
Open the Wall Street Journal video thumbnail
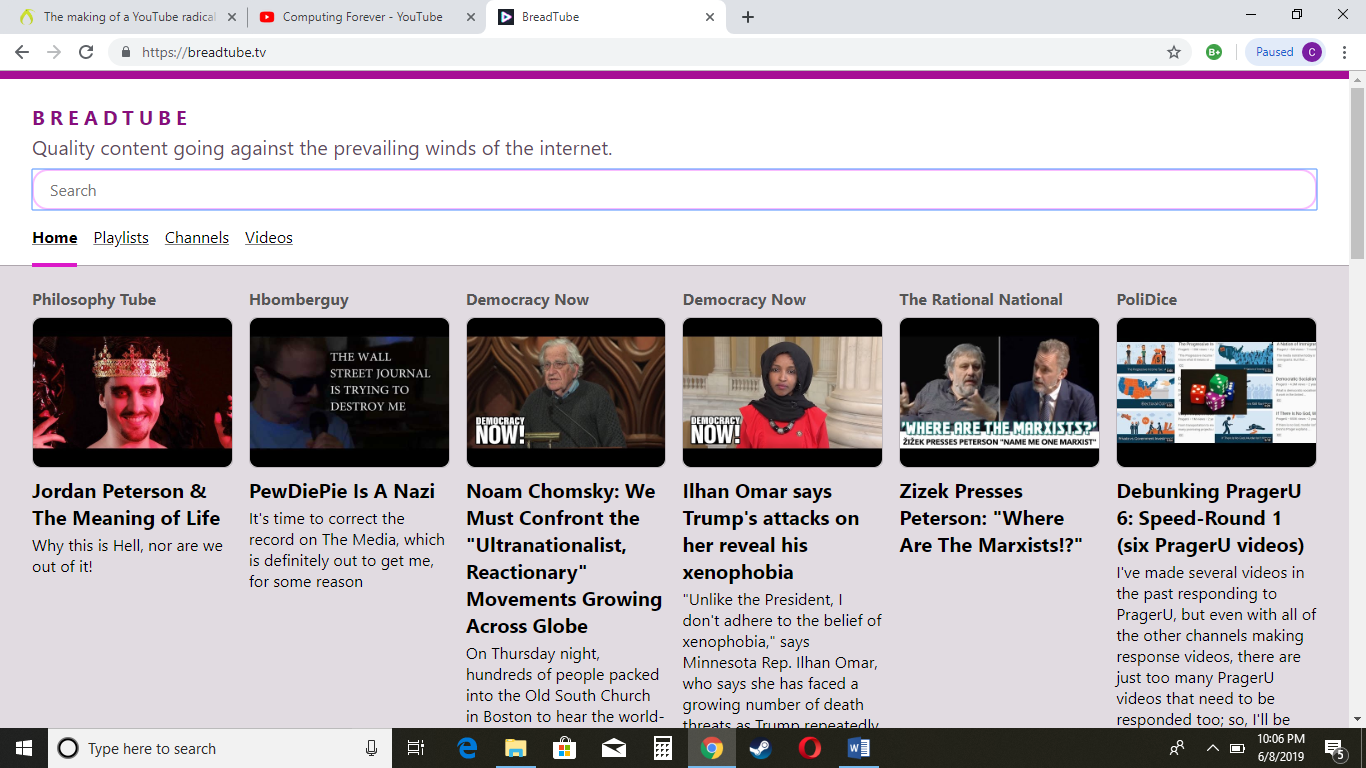(x=349, y=392)
